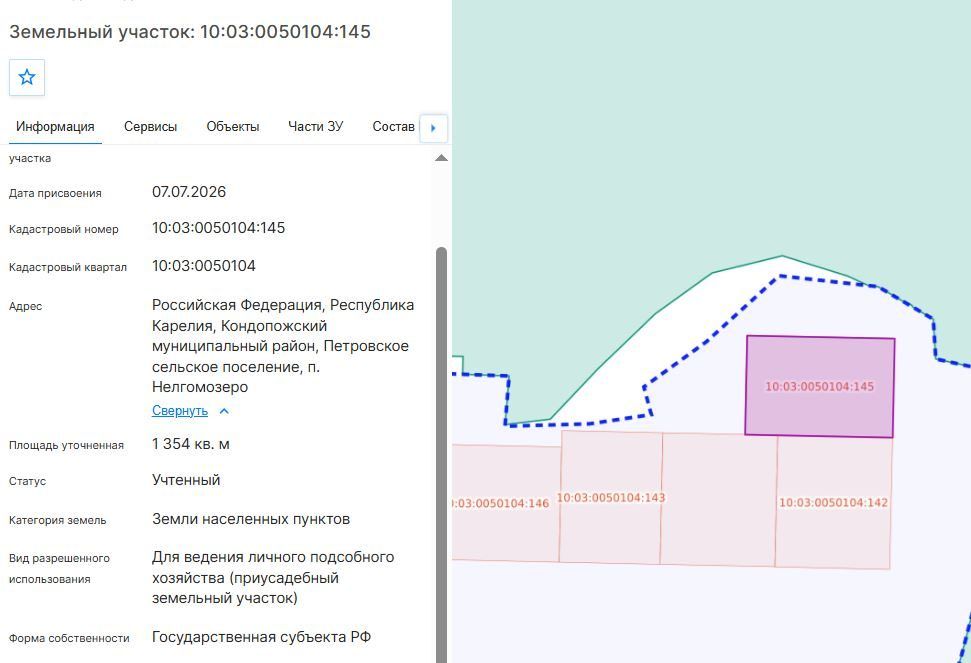Switch to the Сервисы tab
This screenshot has height=663, width=971.
click(x=150, y=127)
